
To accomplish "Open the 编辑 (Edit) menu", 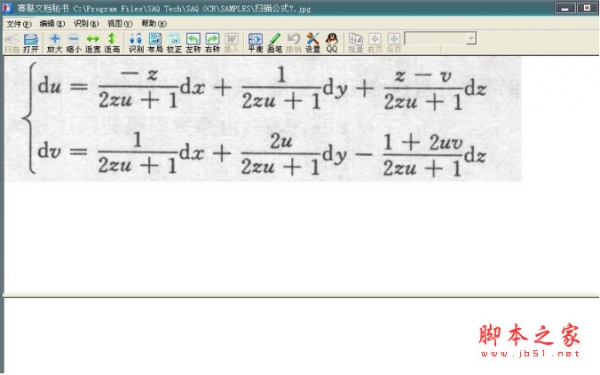I will click(52, 24).
